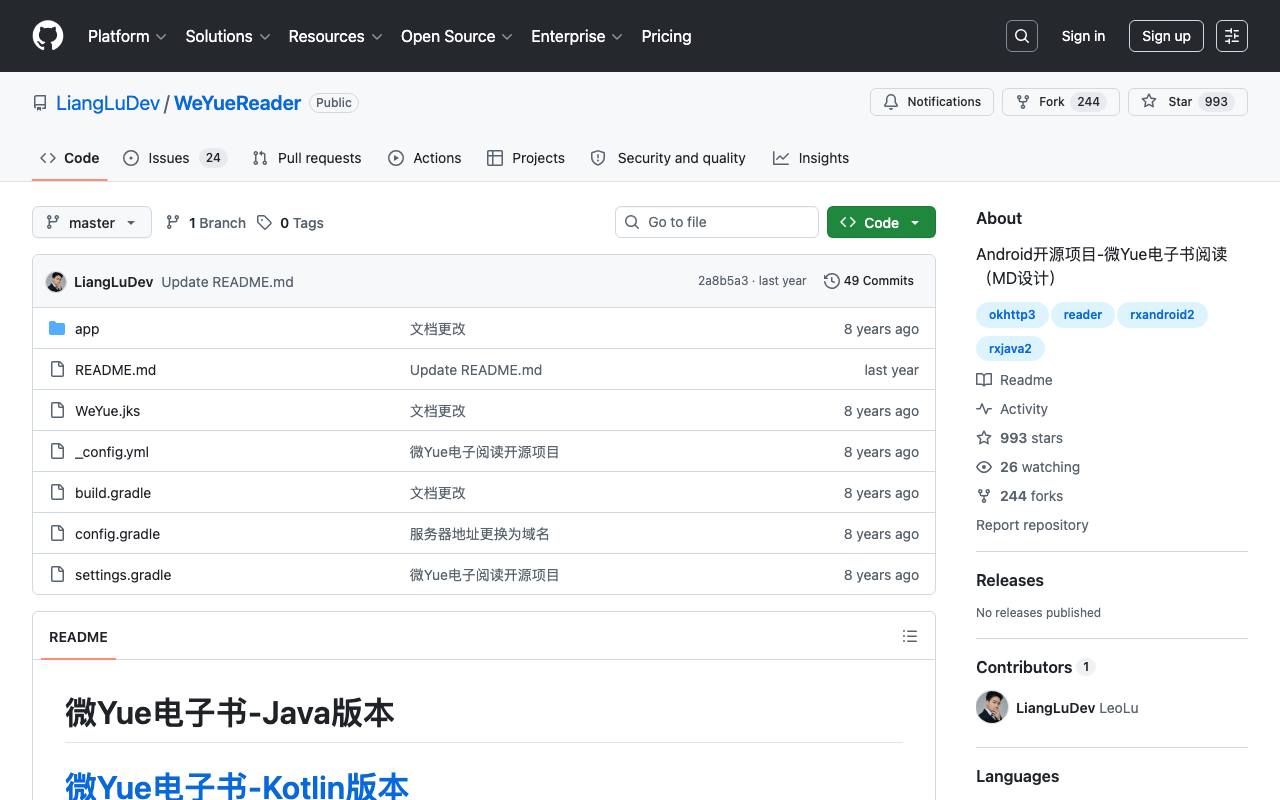
Task: Open the config.gradle file name
Action: tap(117, 534)
